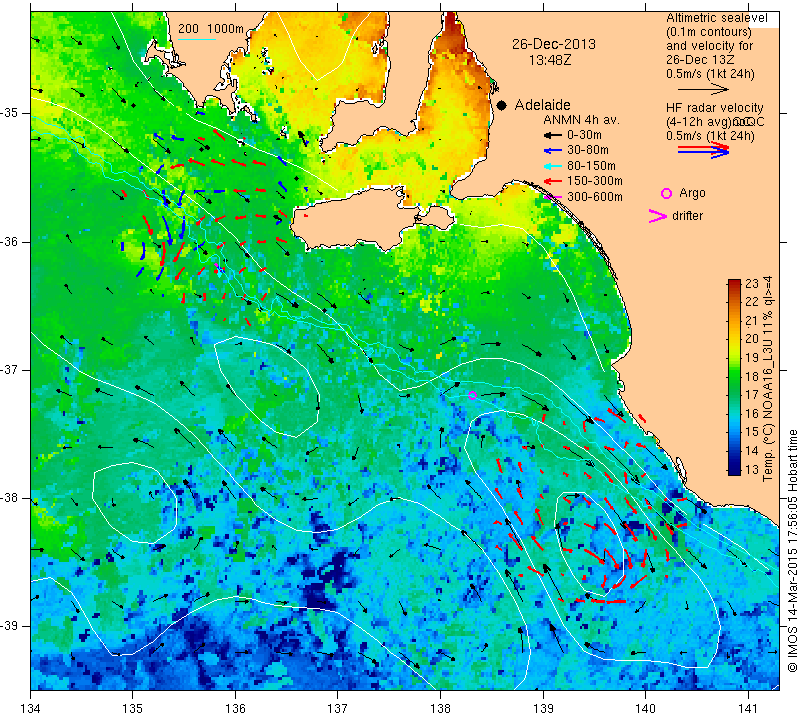This screenshot has height=720, width=800.
Task: Click the 18 degree colorbar tick label
Action: (752, 377)
